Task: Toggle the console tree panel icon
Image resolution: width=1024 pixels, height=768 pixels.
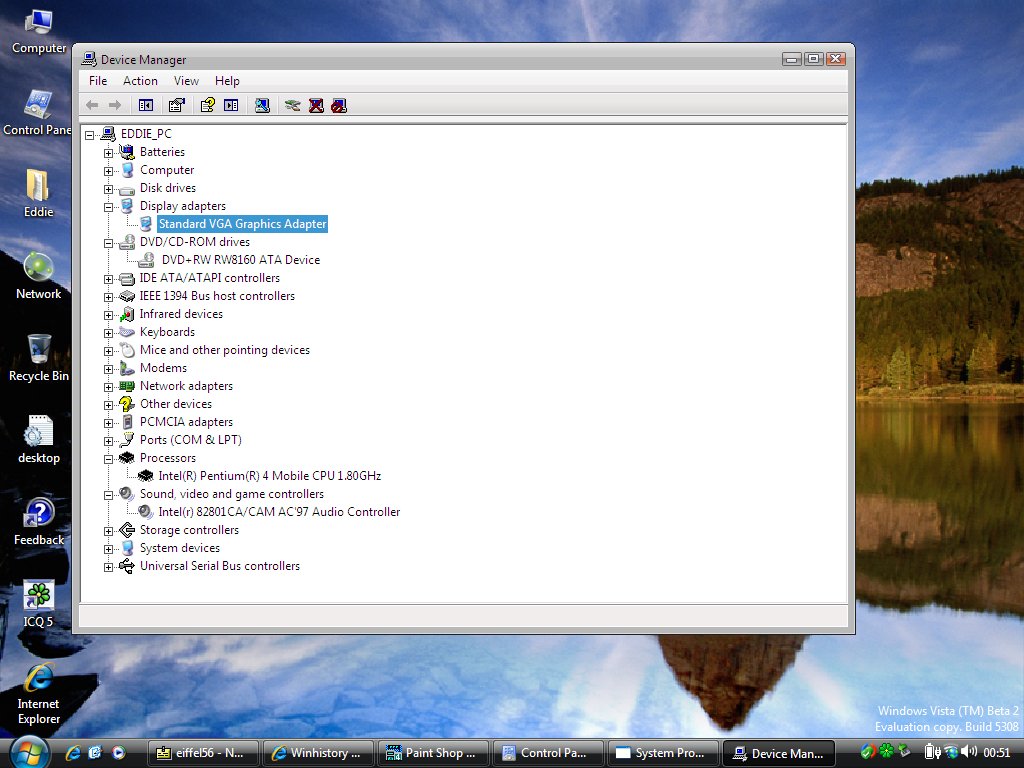Action: coord(145,105)
